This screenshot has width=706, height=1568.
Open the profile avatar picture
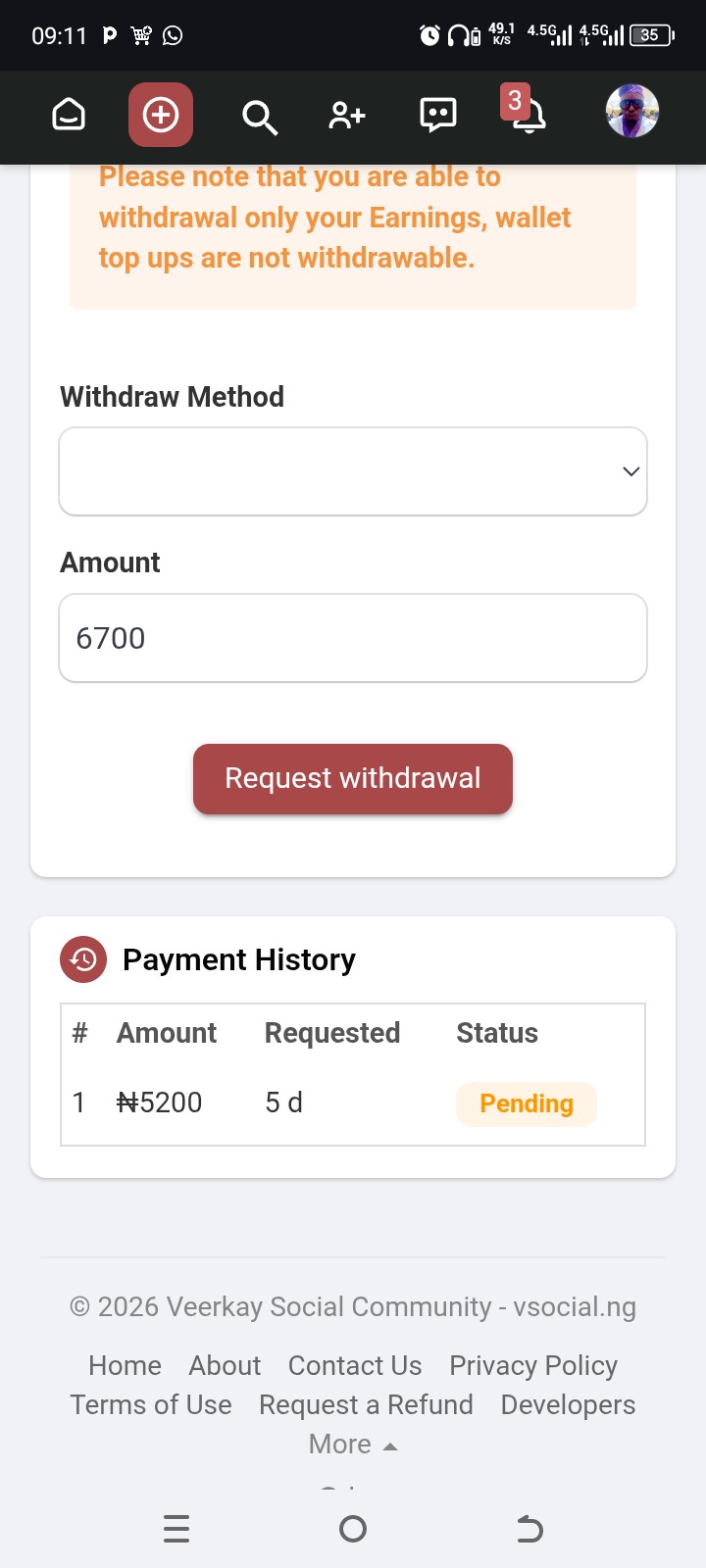point(632,112)
